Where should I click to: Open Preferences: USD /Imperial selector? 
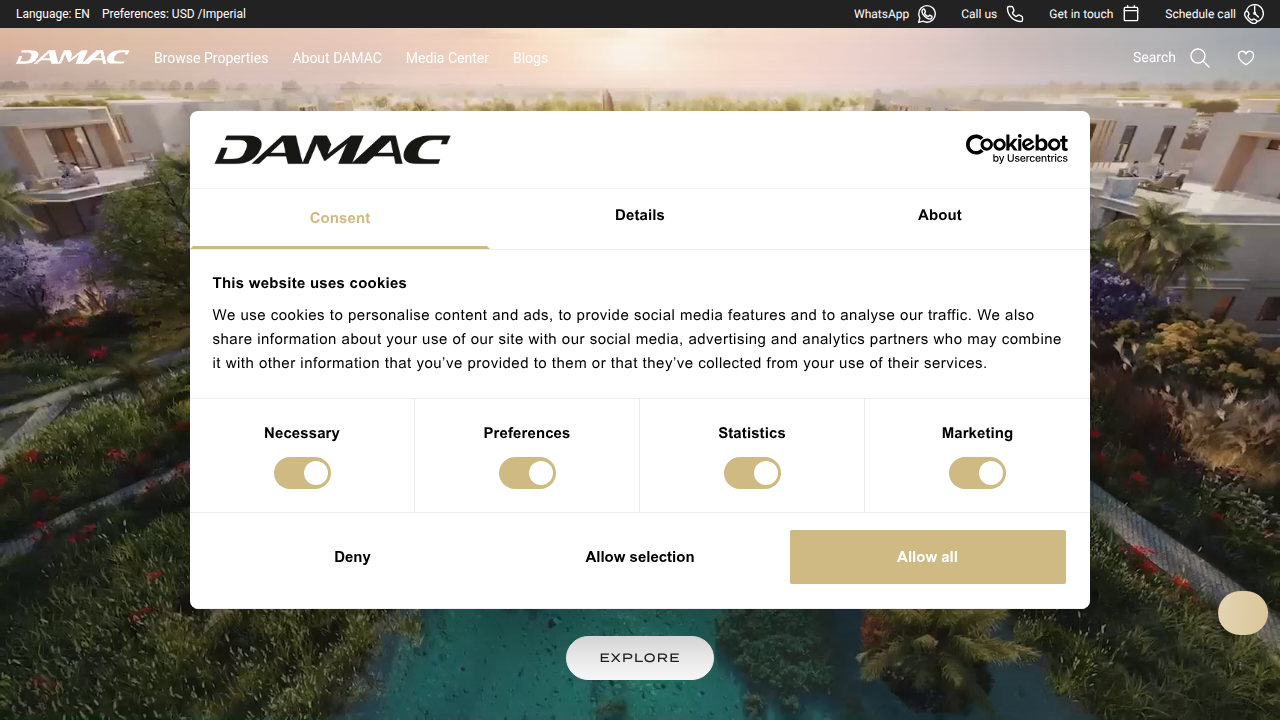174,14
